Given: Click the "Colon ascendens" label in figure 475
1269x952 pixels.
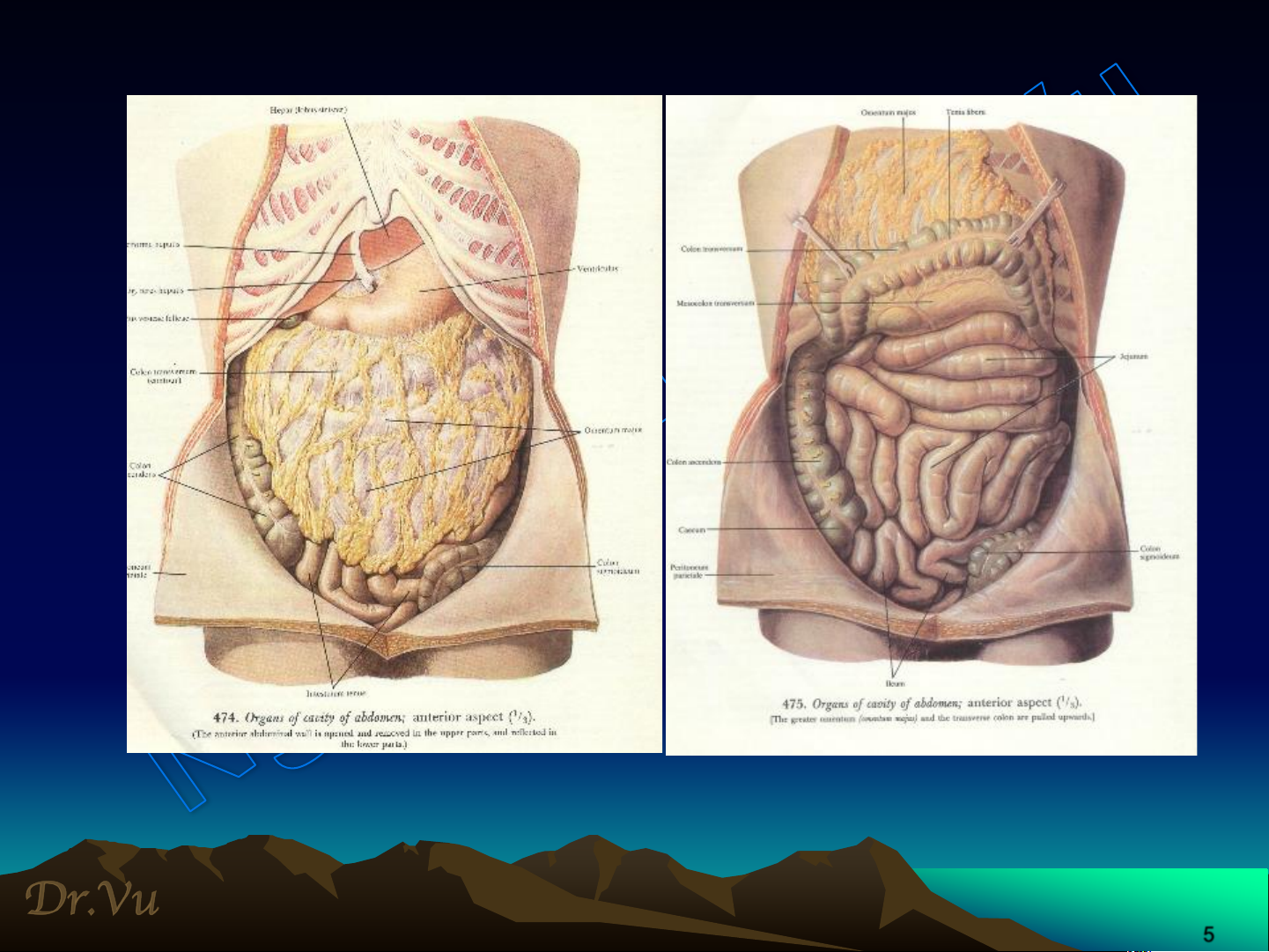Looking at the screenshot, I should [694, 461].
